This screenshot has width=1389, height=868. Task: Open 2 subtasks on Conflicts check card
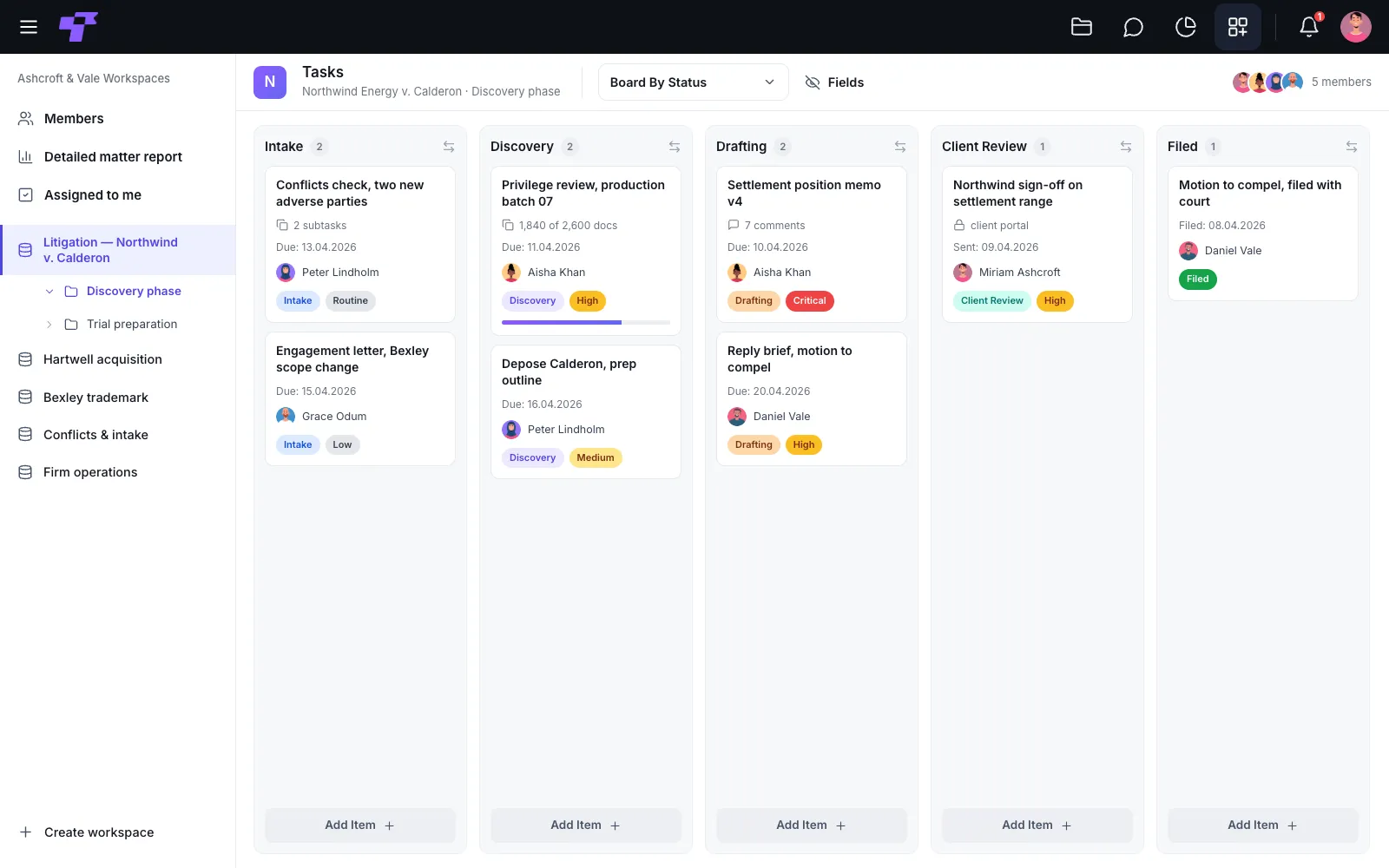coord(312,226)
